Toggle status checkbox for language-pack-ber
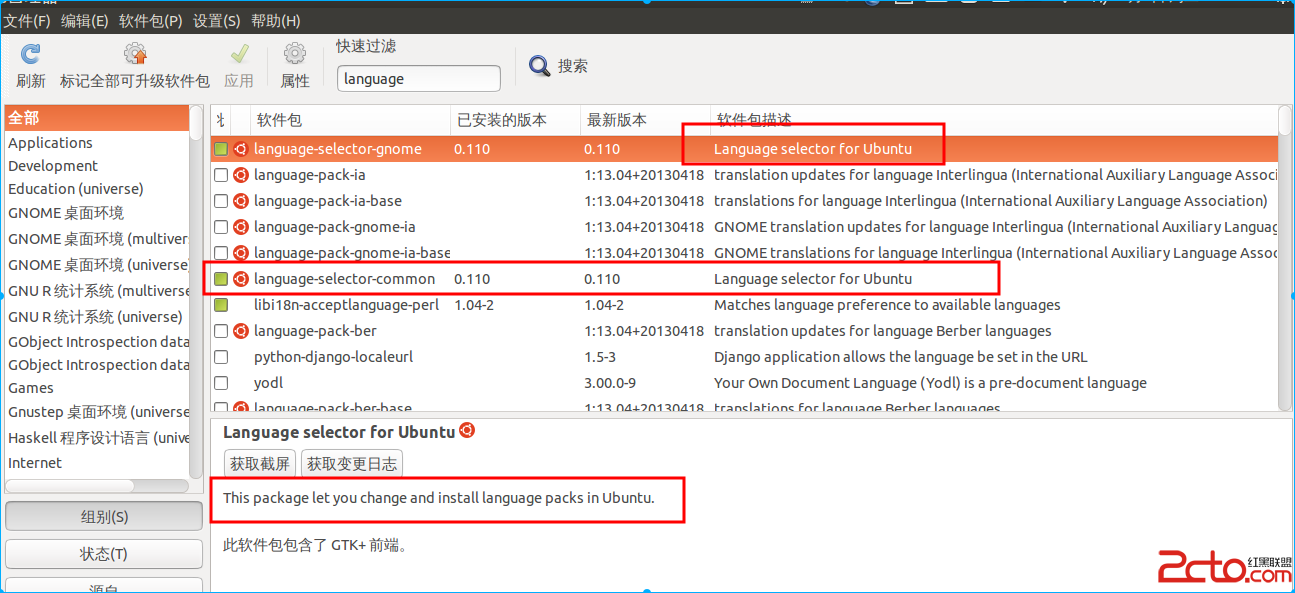The image size is (1295, 593). click(221, 331)
